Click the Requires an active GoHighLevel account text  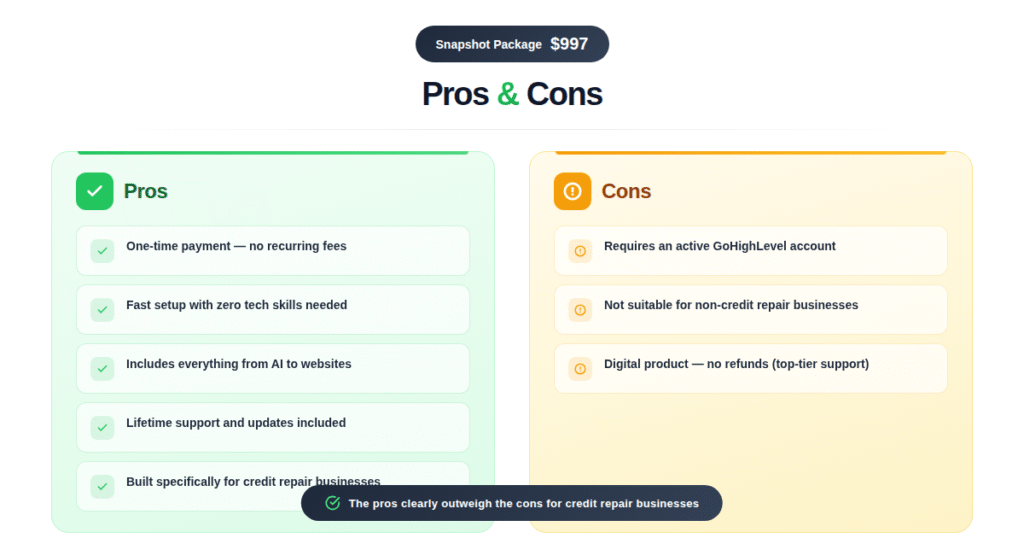pyautogui.click(x=719, y=246)
